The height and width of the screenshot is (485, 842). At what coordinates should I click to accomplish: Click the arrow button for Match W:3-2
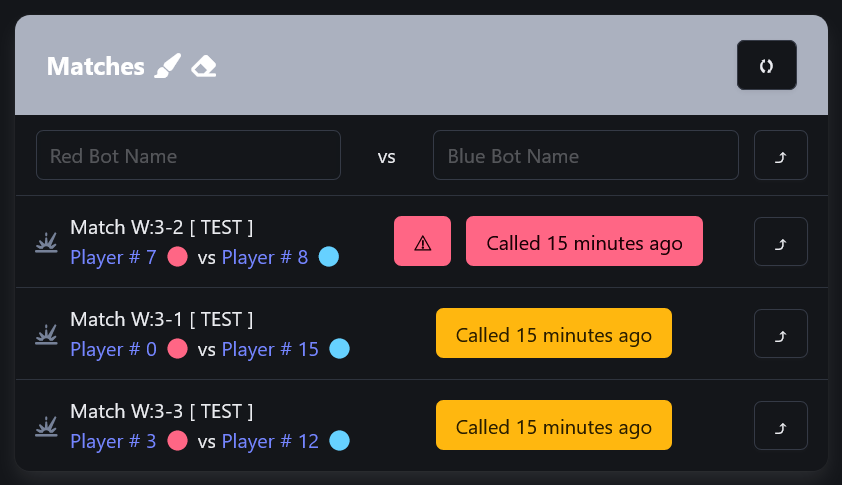[x=780, y=242]
